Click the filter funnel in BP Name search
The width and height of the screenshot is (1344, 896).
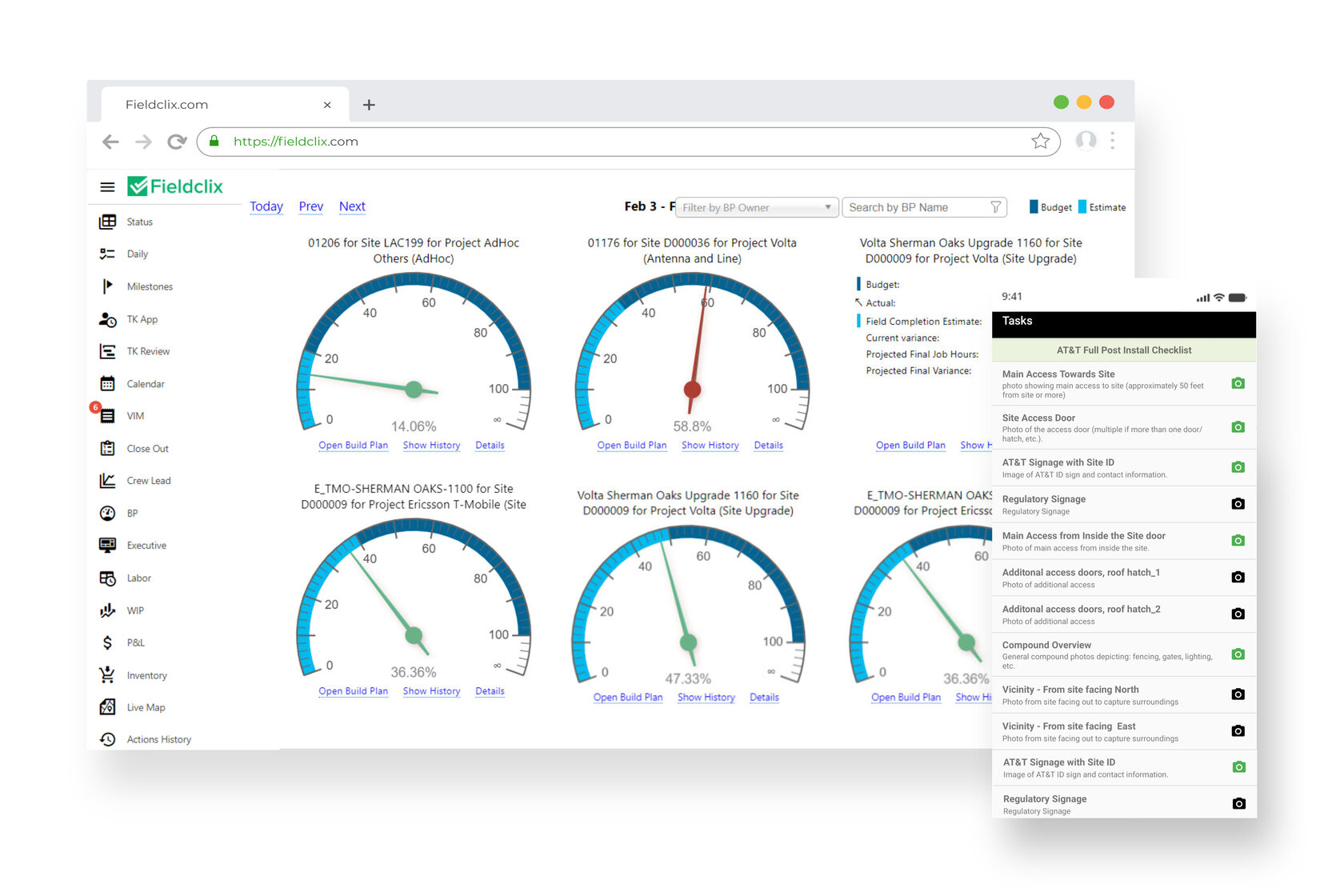pyautogui.click(x=995, y=207)
